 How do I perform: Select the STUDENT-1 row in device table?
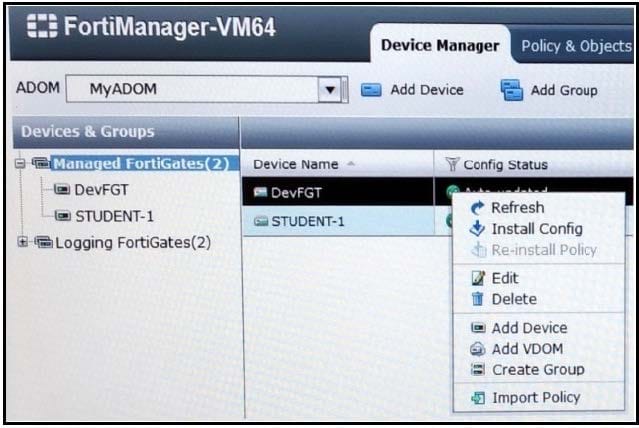(338, 221)
